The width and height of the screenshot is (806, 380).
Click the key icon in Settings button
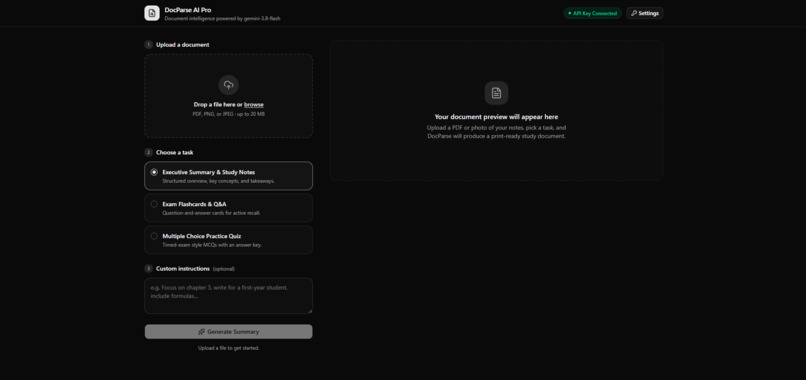634,13
